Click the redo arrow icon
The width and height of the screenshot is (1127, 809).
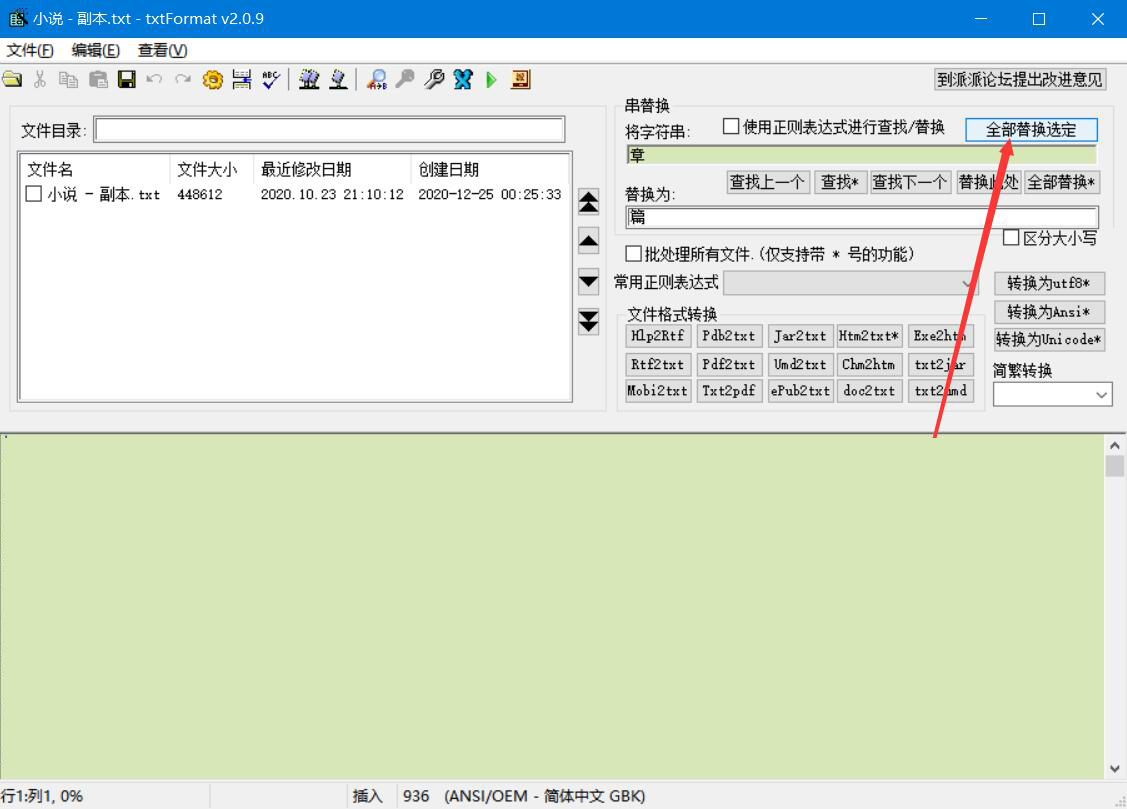click(183, 79)
